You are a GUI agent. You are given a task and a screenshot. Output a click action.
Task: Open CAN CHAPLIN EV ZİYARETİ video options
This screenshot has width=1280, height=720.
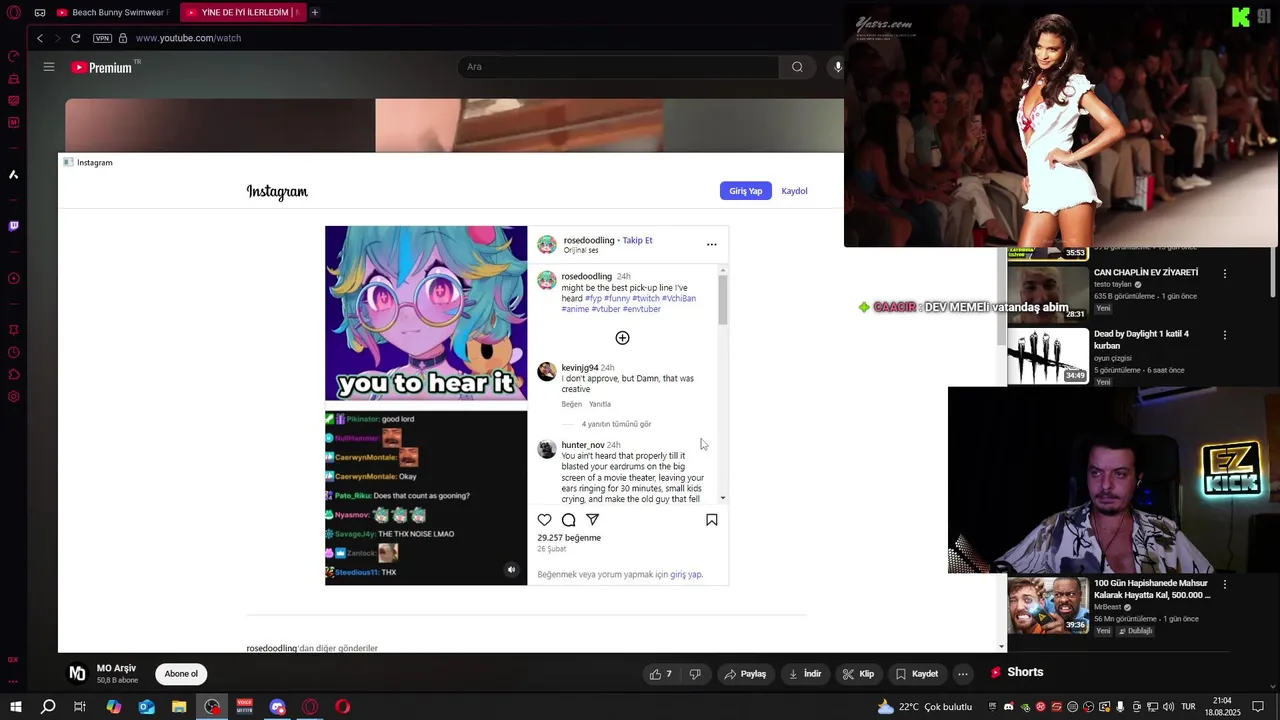pos(1225,273)
